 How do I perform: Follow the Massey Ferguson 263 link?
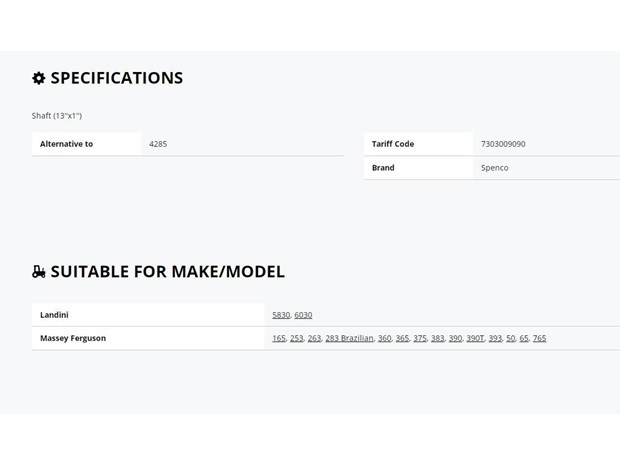click(x=314, y=338)
